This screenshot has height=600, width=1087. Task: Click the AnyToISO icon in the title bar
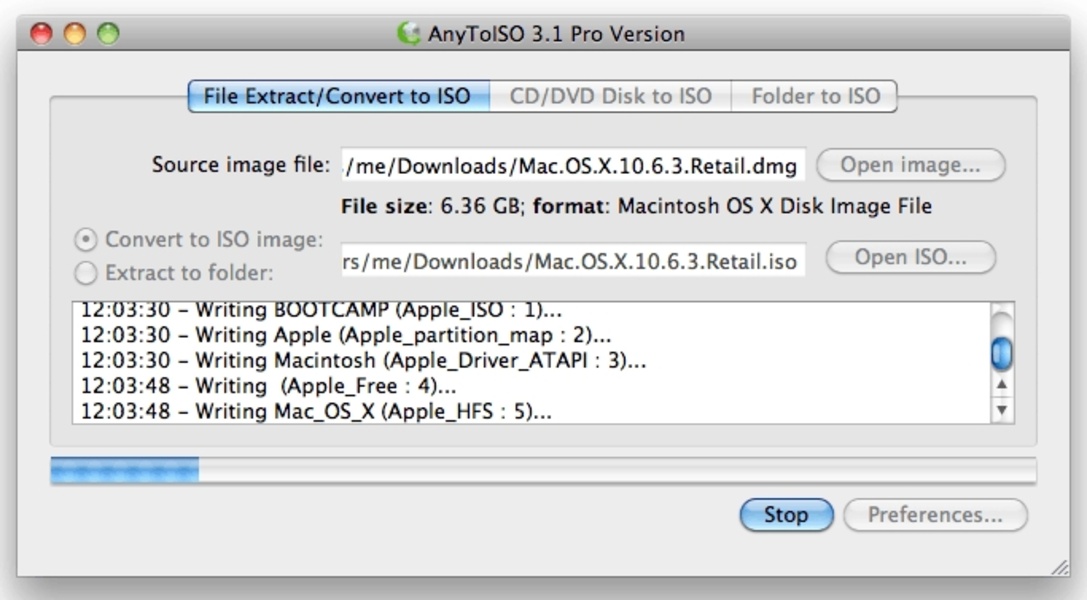pyautogui.click(x=408, y=33)
